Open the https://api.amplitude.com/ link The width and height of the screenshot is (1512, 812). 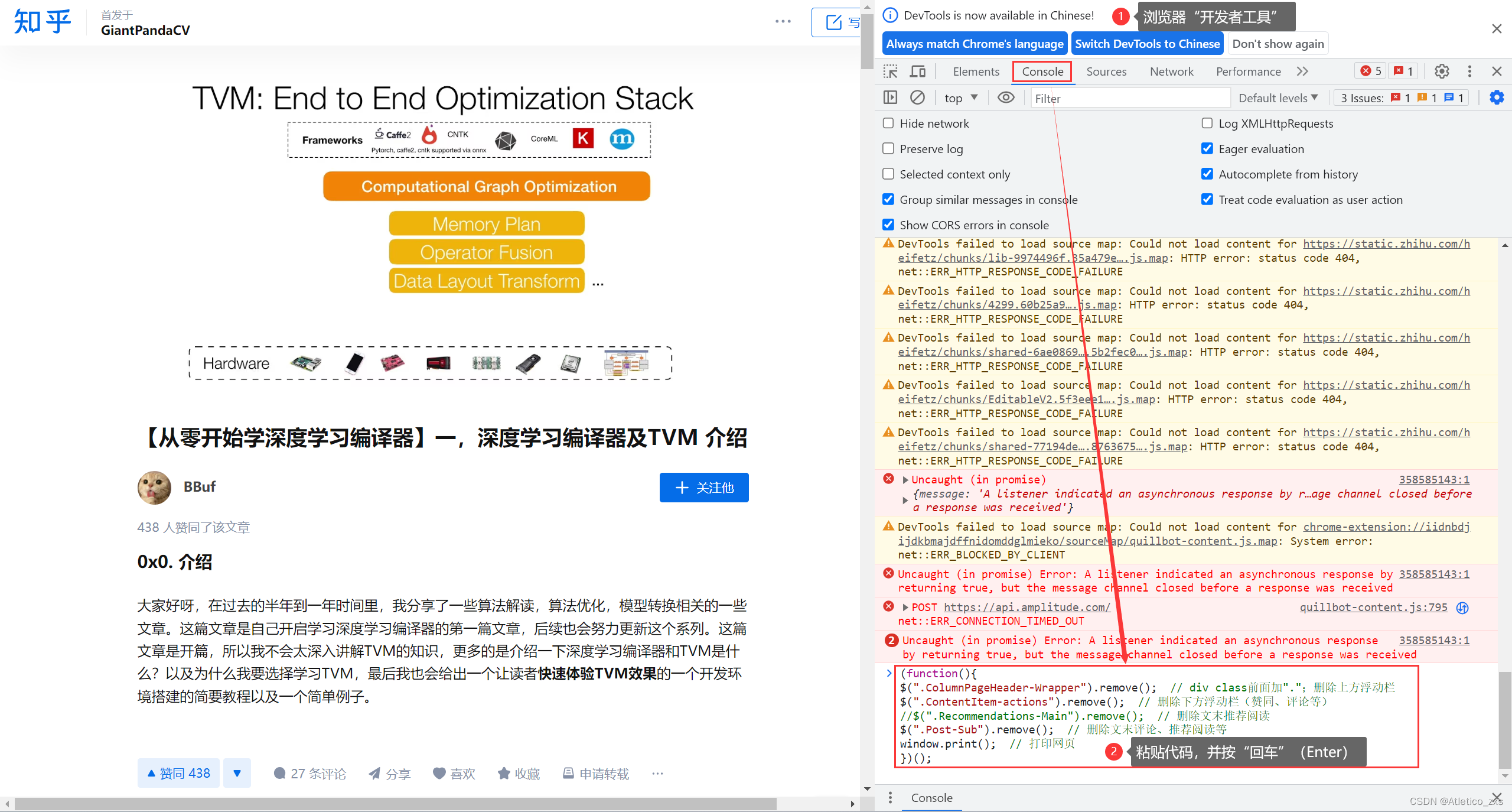click(1027, 607)
